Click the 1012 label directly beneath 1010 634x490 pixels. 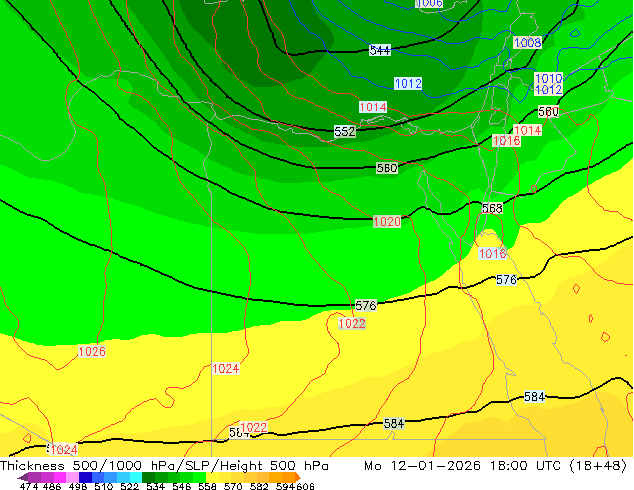[549, 89]
